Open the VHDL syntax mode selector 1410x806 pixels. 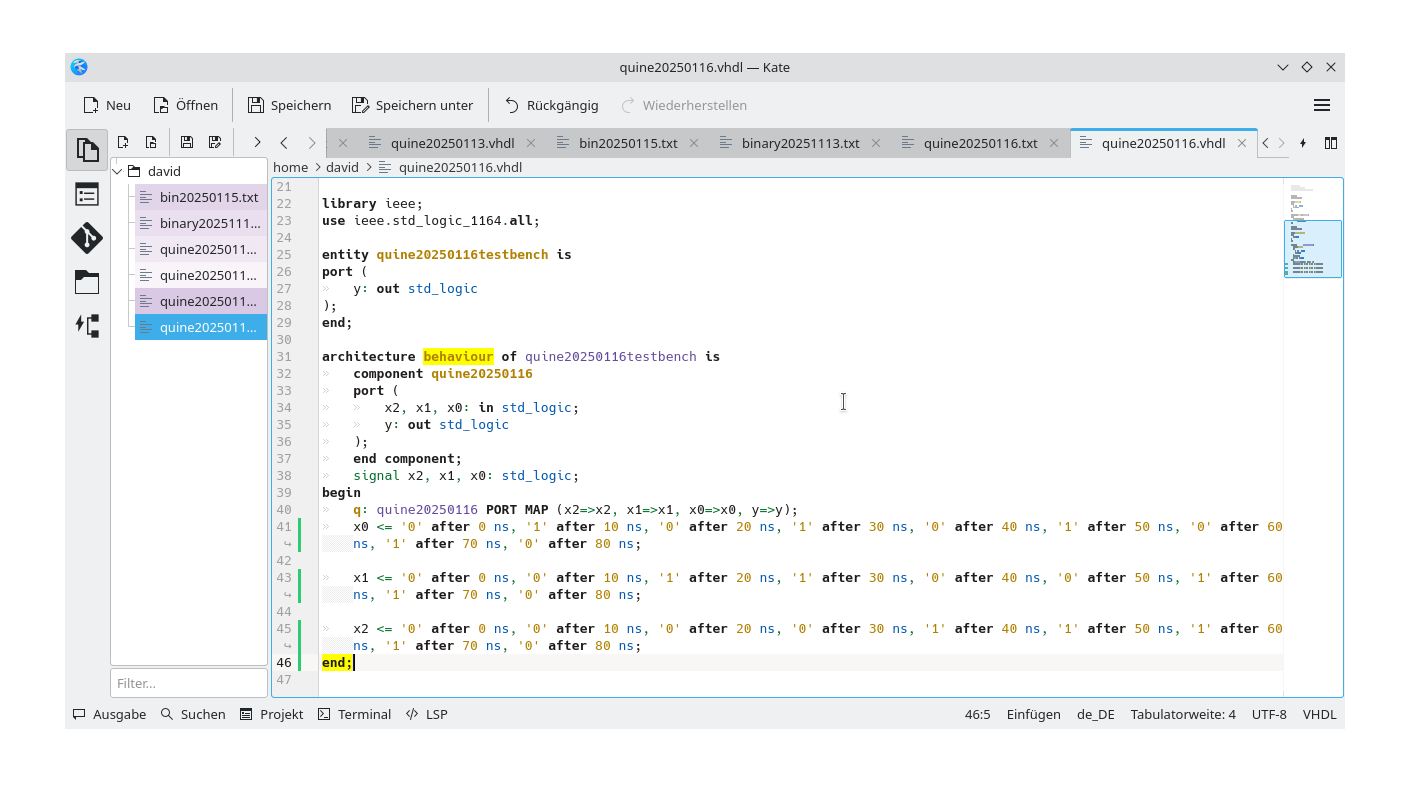1319,714
